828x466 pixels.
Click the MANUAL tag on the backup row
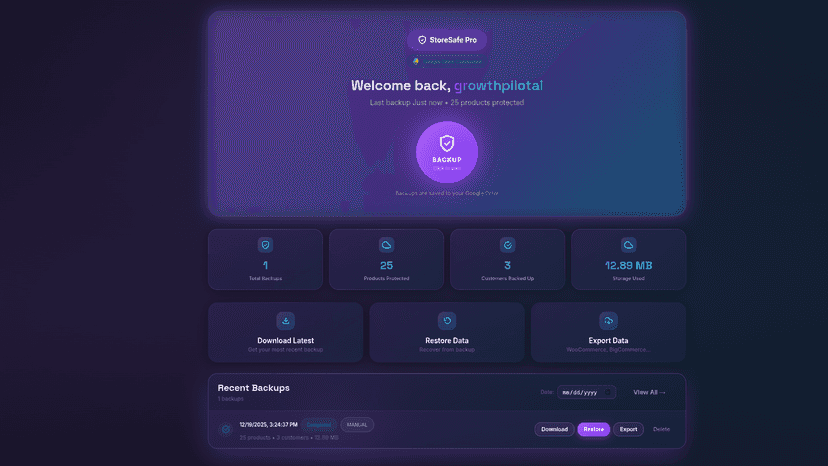point(357,425)
